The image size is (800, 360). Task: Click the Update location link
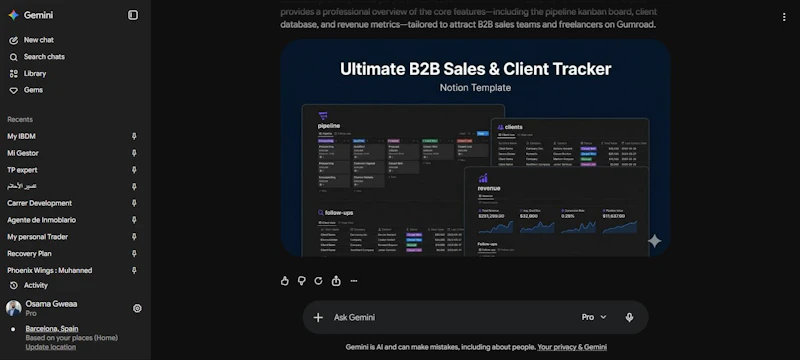click(x=51, y=347)
